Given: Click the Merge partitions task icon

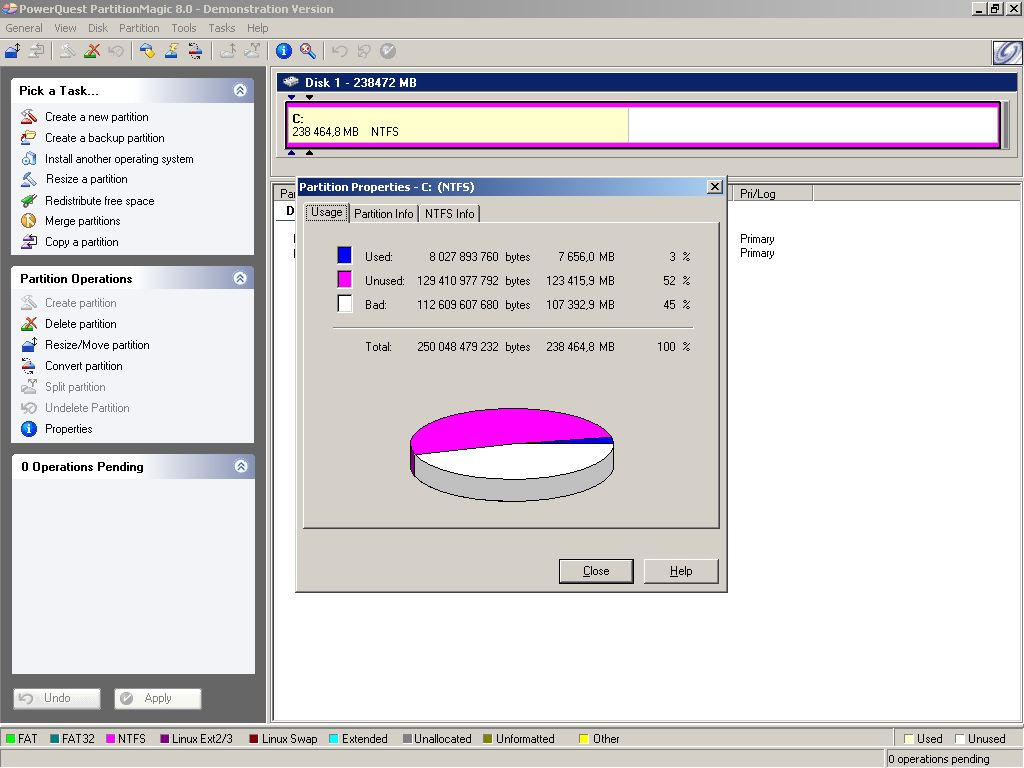Looking at the screenshot, I should tap(29, 221).
